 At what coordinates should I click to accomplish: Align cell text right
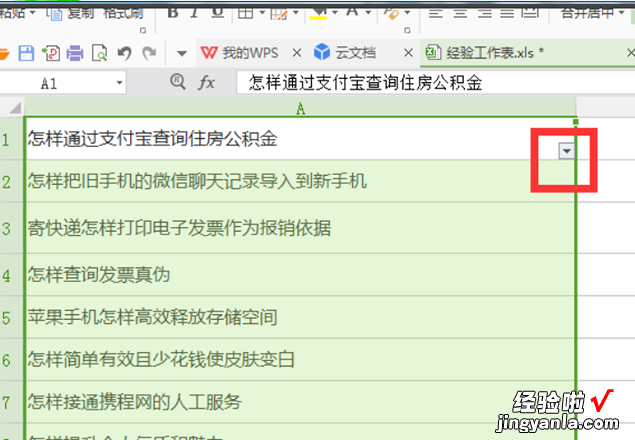(485, 13)
